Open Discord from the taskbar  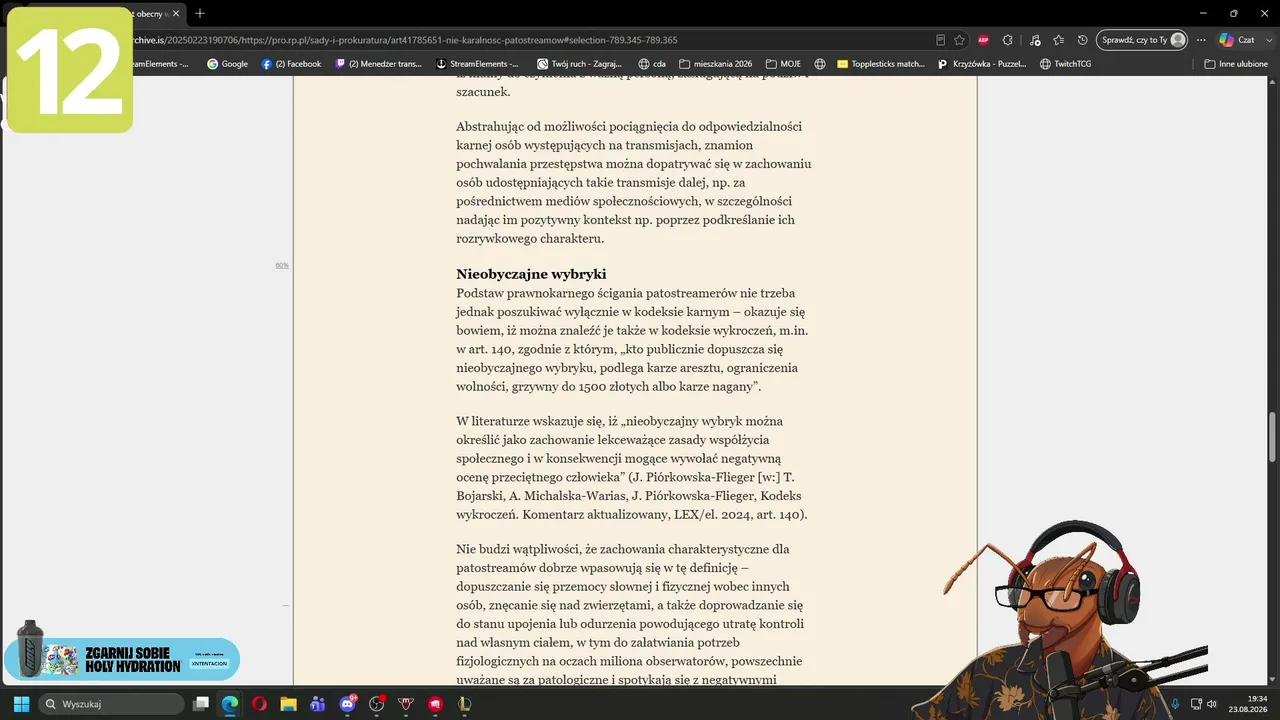click(x=347, y=704)
